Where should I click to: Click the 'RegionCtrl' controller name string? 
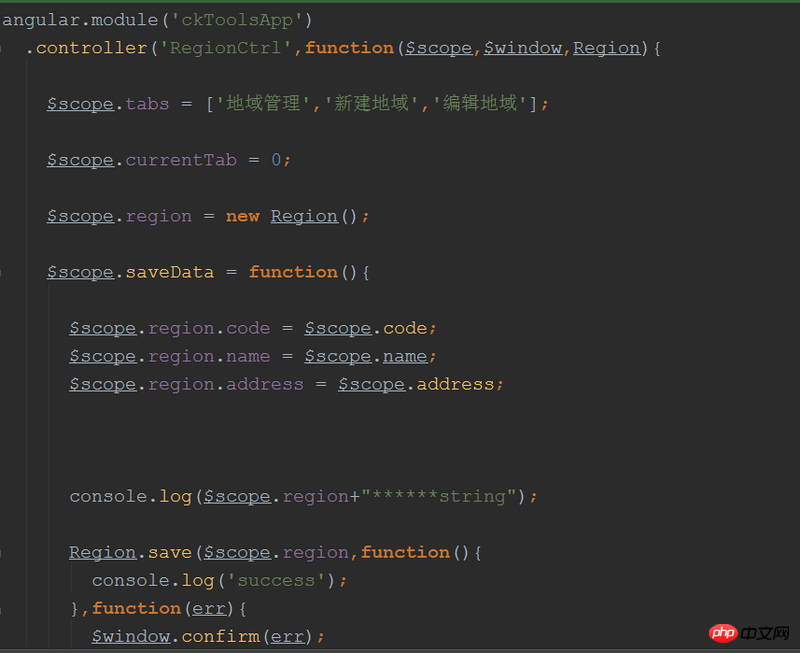click(225, 48)
